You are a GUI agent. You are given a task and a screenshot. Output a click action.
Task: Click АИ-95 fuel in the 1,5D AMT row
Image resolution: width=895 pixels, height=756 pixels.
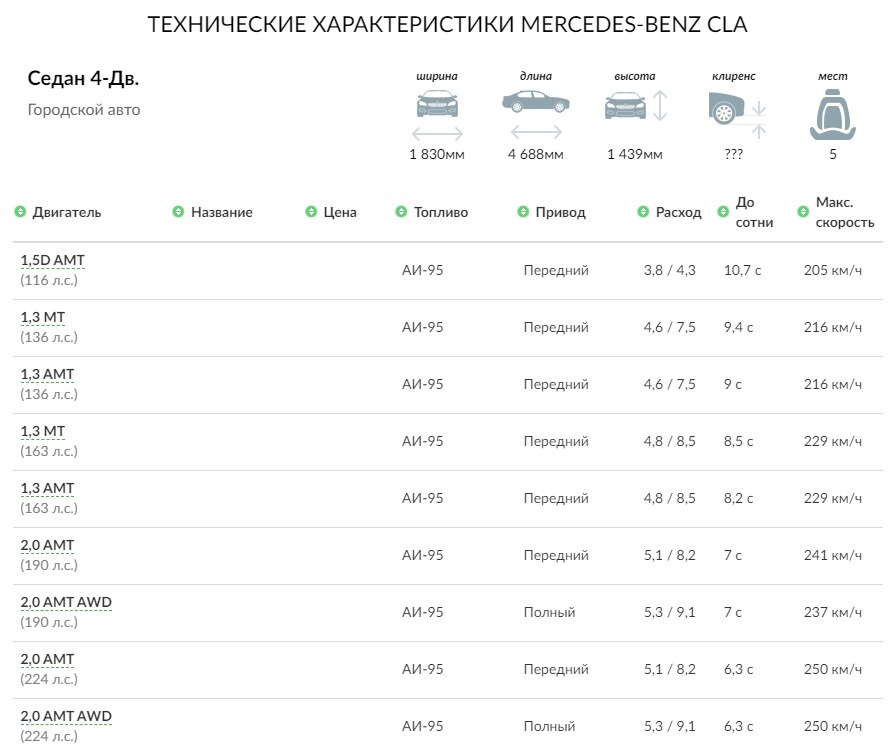pos(422,270)
